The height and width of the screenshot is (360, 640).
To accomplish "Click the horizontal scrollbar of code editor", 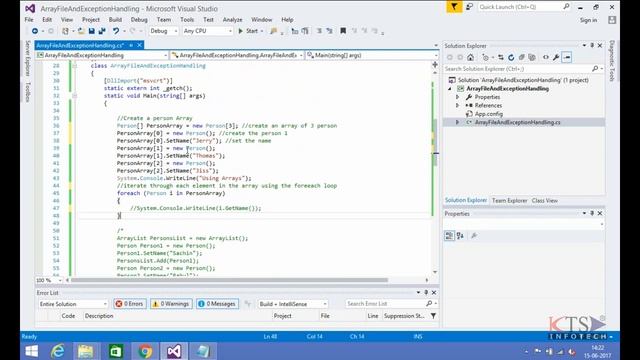I will [229, 280].
